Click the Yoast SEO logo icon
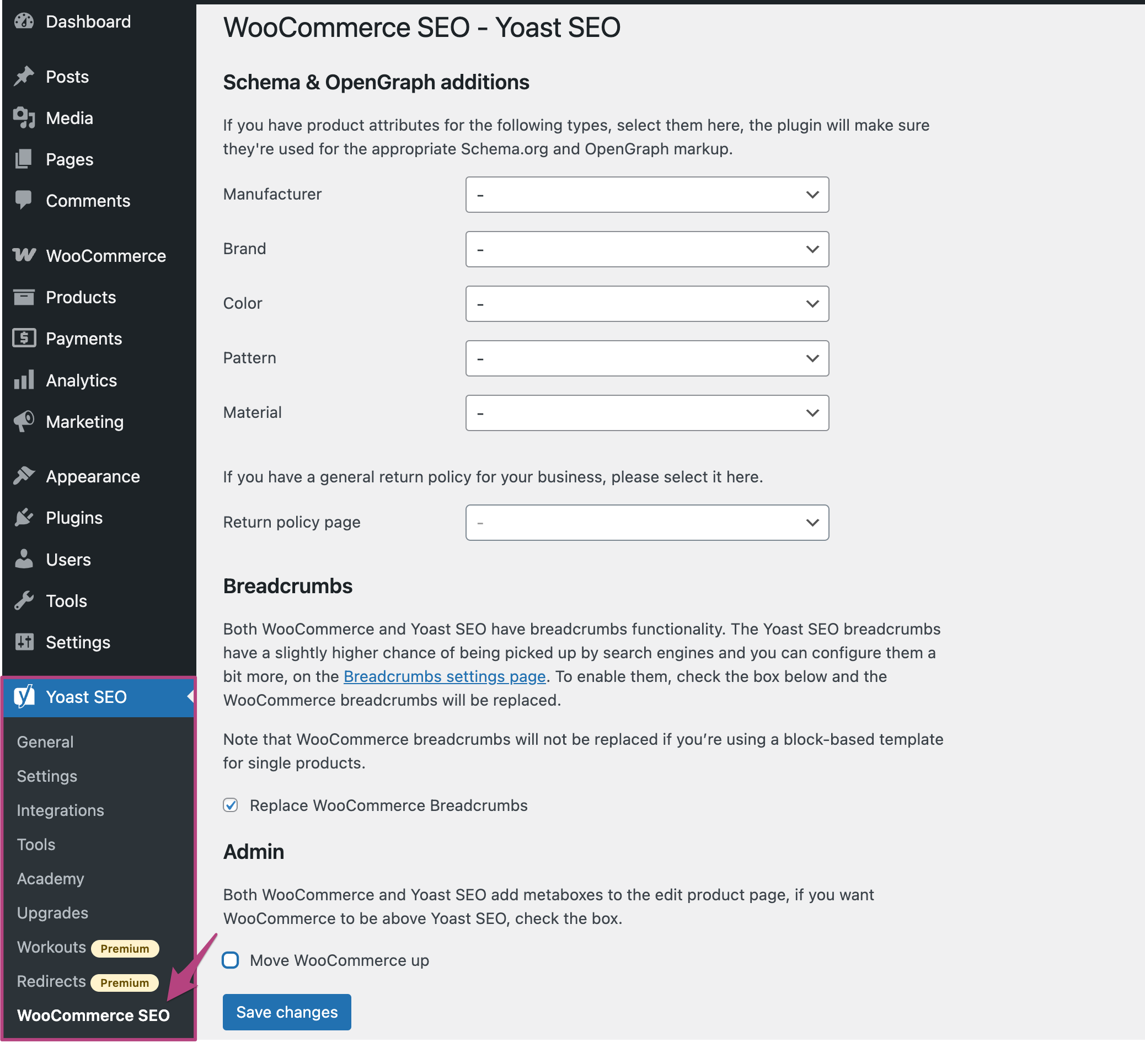The height and width of the screenshot is (1064, 1145). click(x=24, y=697)
